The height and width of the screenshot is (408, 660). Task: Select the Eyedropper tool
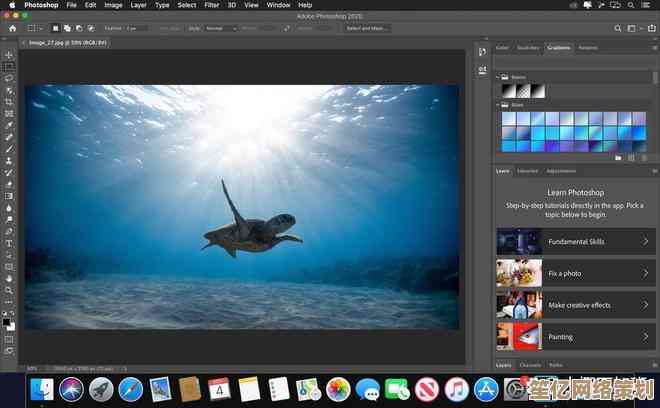(x=9, y=125)
